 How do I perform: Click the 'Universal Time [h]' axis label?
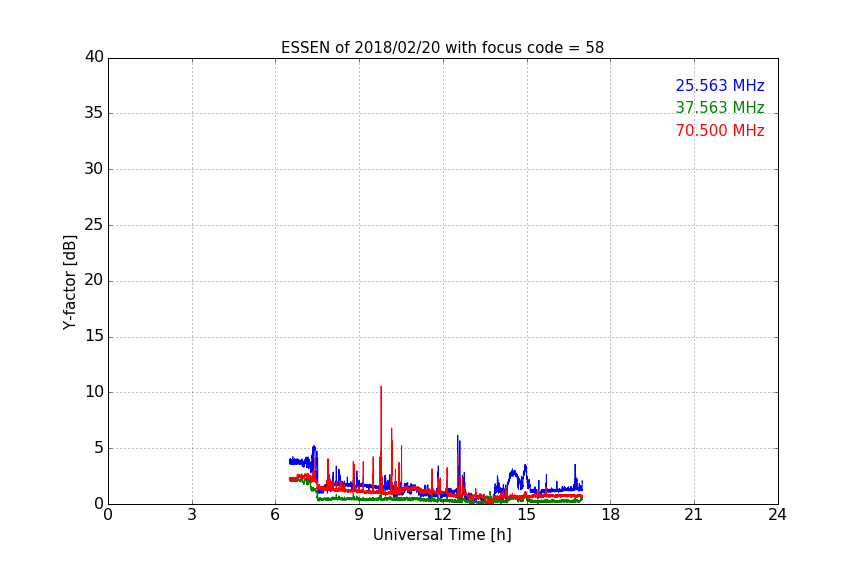coord(442,535)
